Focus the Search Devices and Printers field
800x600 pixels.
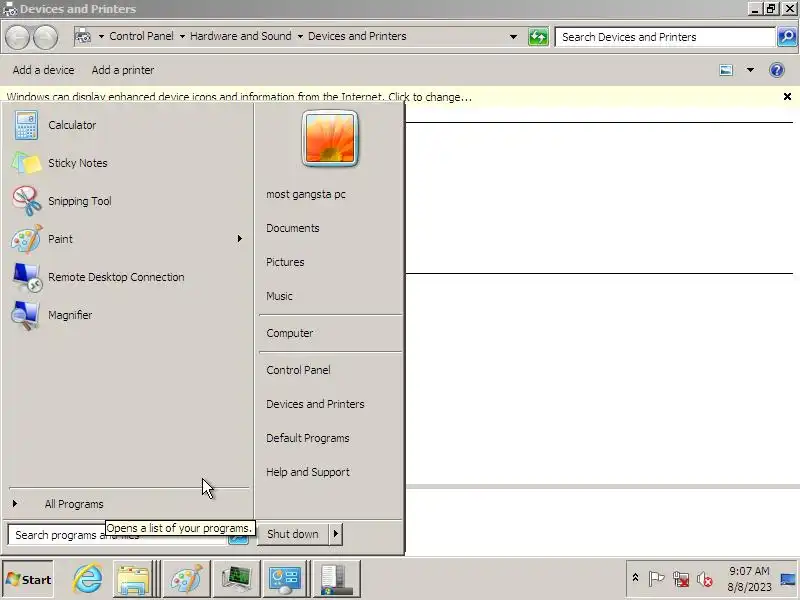(665, 37)
